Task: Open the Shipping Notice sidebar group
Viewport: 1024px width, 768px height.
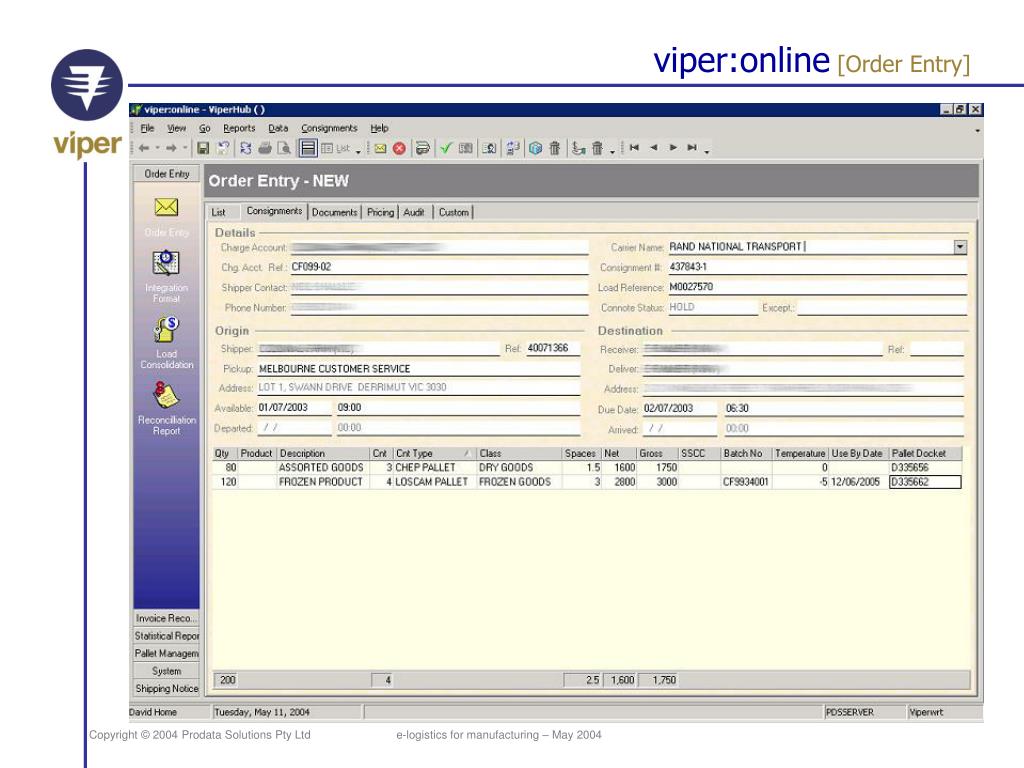Action: 167,688
